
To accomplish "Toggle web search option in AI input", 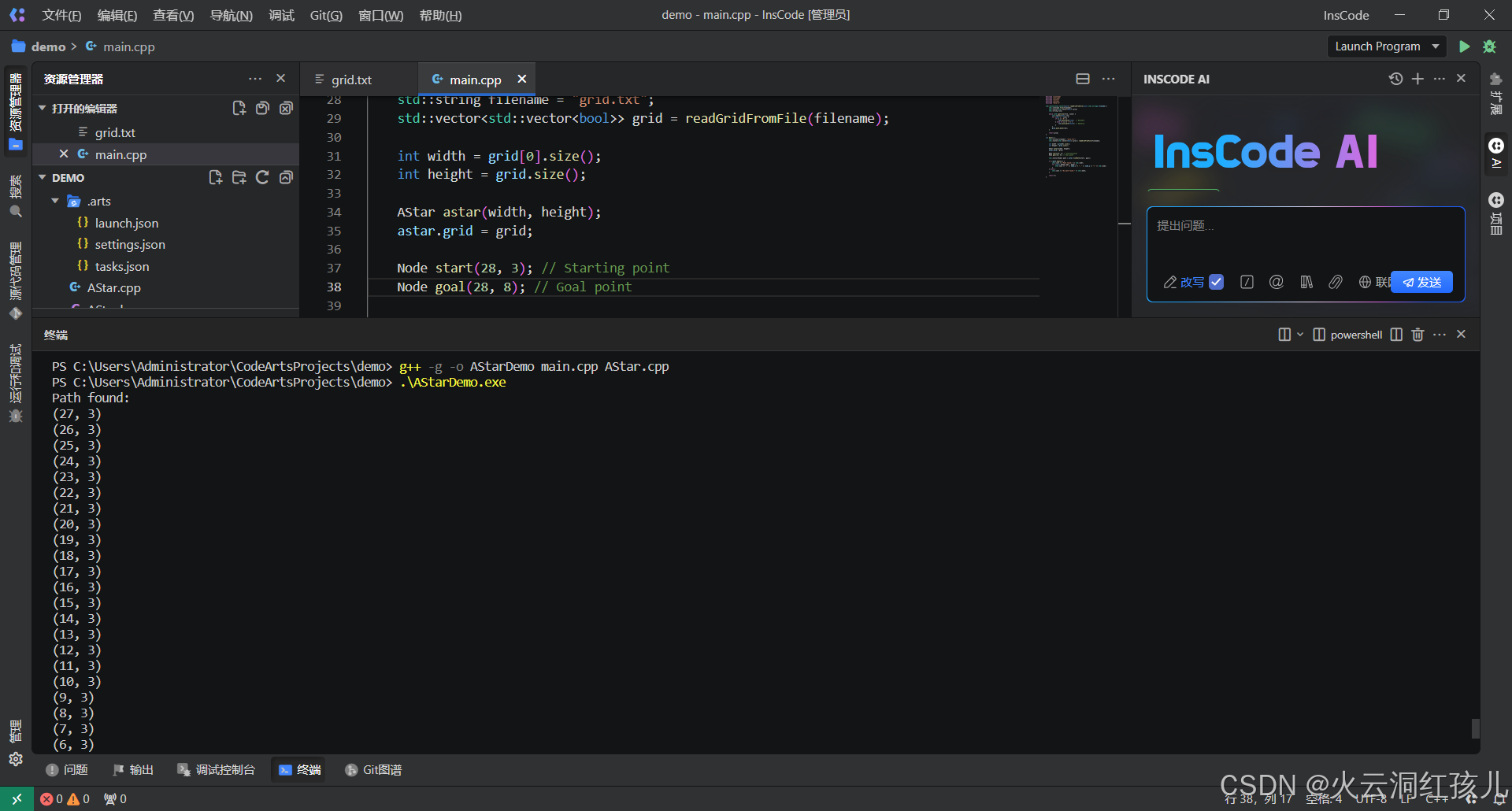I will [x=1374, y=282].
